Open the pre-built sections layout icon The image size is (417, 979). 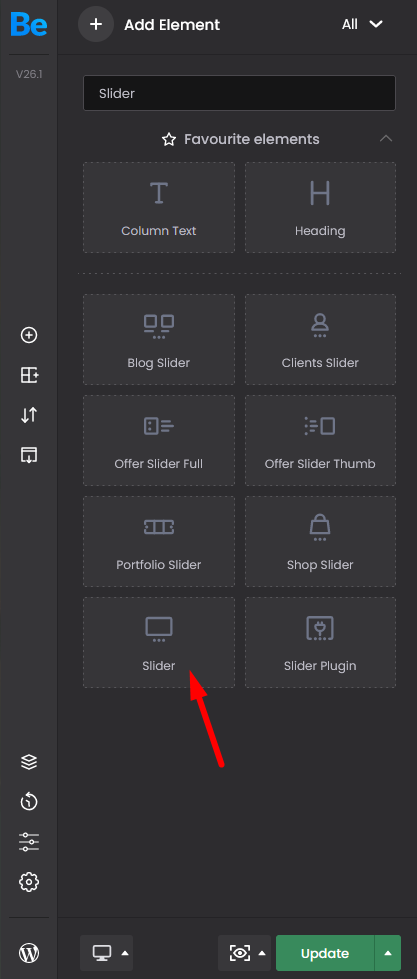[29, 375]
